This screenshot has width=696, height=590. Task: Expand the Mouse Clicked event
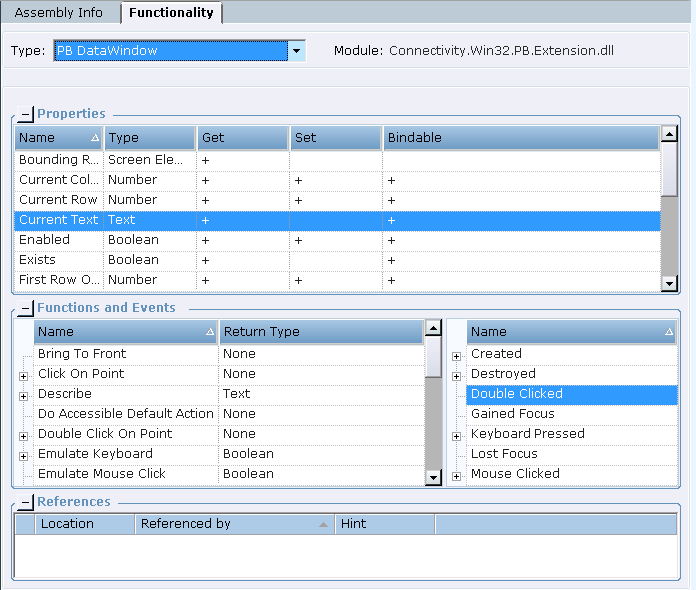point(456,476)
